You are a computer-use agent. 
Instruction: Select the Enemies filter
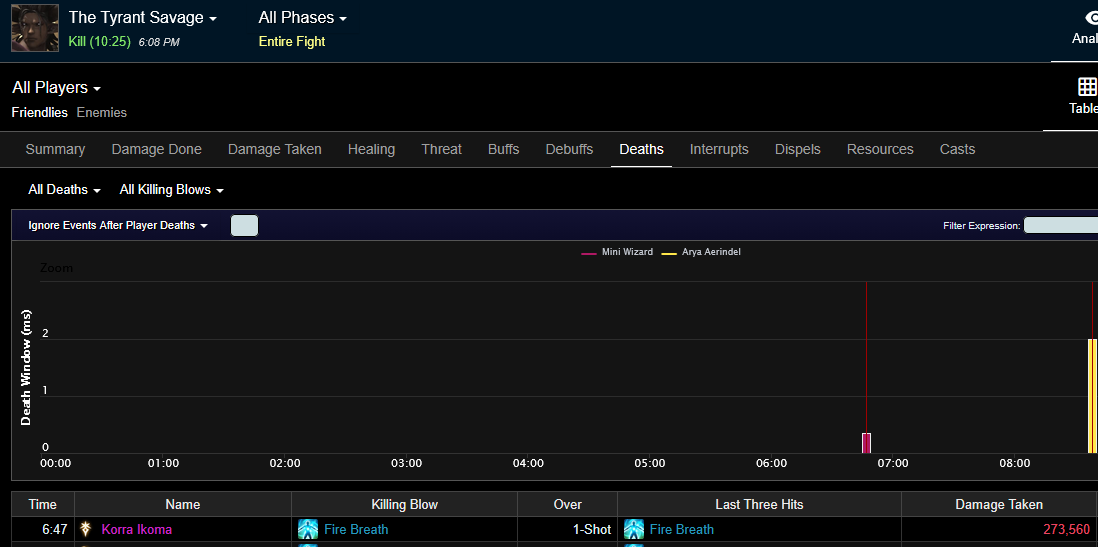tap(102, 112)
